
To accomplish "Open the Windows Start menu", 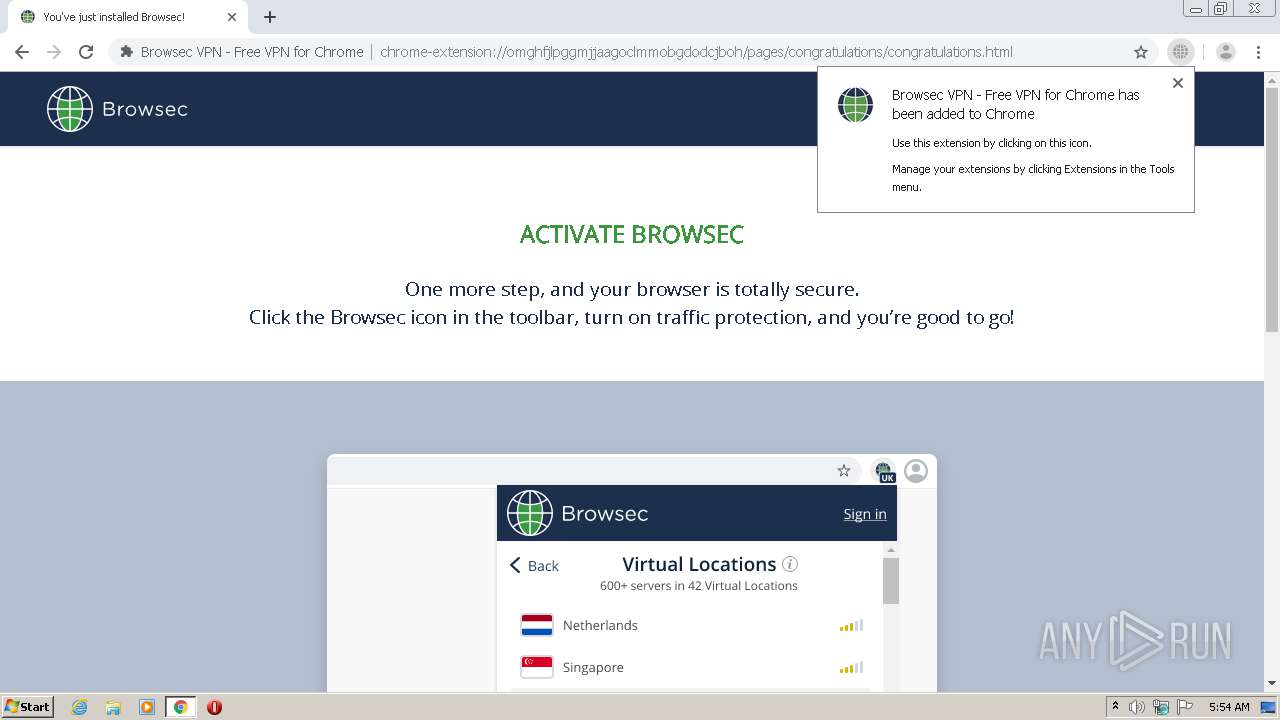I will (x=28, y=707).
